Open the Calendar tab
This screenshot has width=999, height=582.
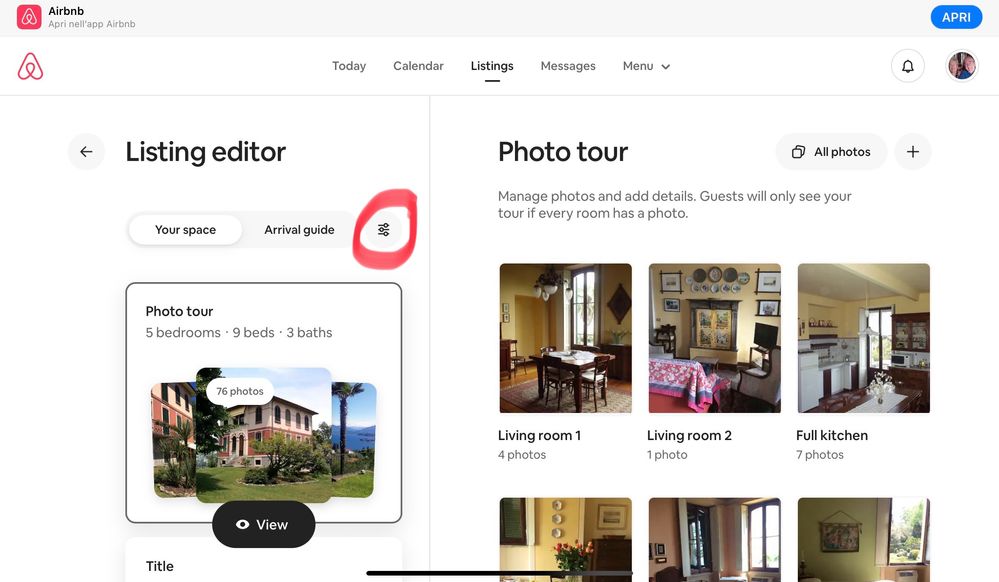[418, 66]
